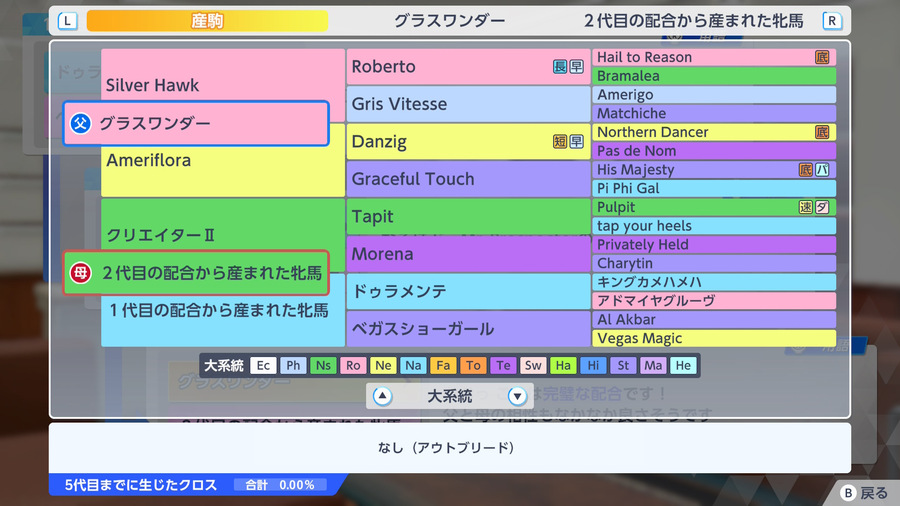The height and width of the screenshot is (506, 900).
Task: Select the Graceful Touch pedigree cell
Action: [468, 179]
